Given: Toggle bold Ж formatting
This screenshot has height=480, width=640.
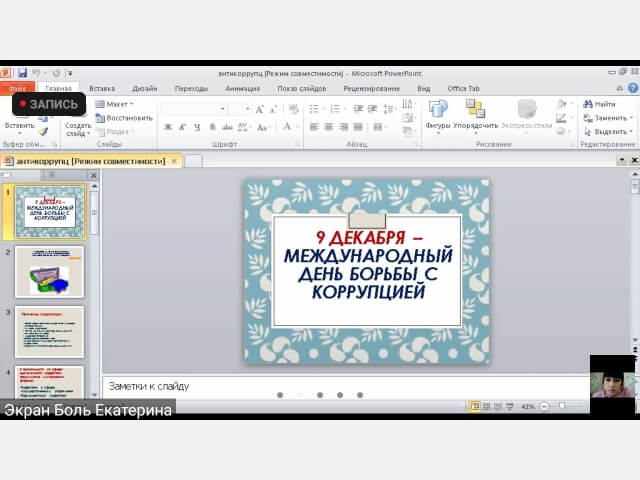Looking at the screenshot, I should pos(168,127).
